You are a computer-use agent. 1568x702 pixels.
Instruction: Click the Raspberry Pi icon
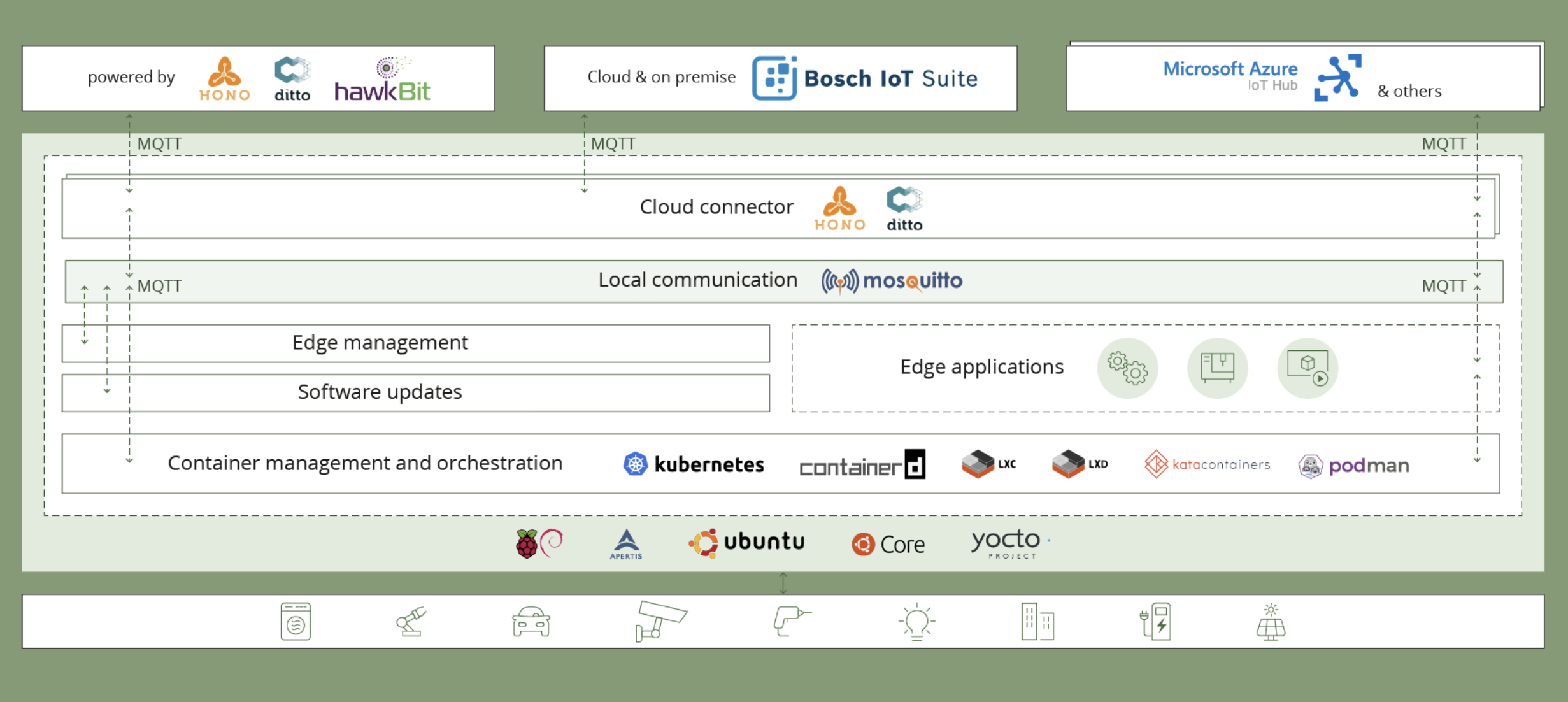tap(527, 544)
